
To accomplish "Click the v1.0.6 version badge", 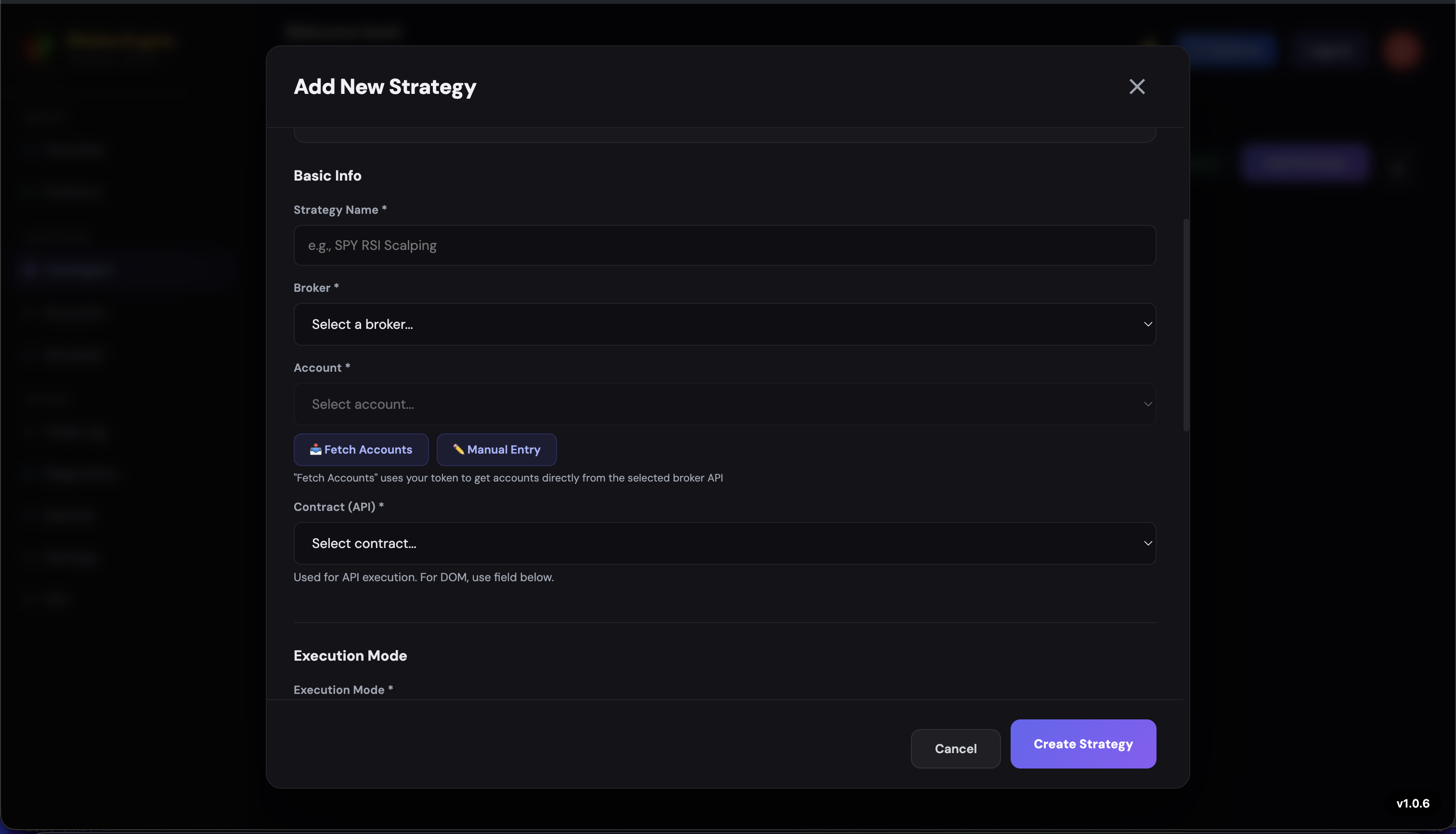I will tap(1413, 803).
